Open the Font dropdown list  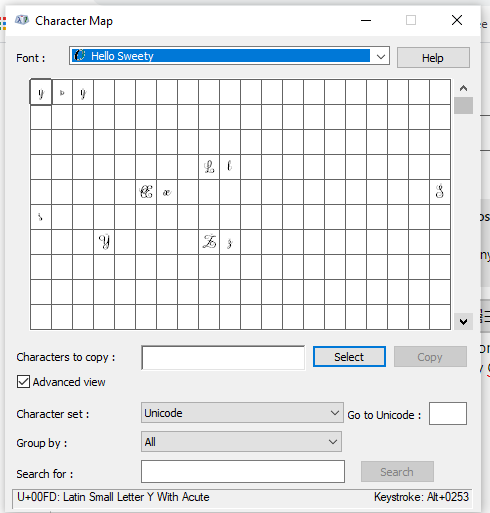pyautogui.click(x=381, y=56)
